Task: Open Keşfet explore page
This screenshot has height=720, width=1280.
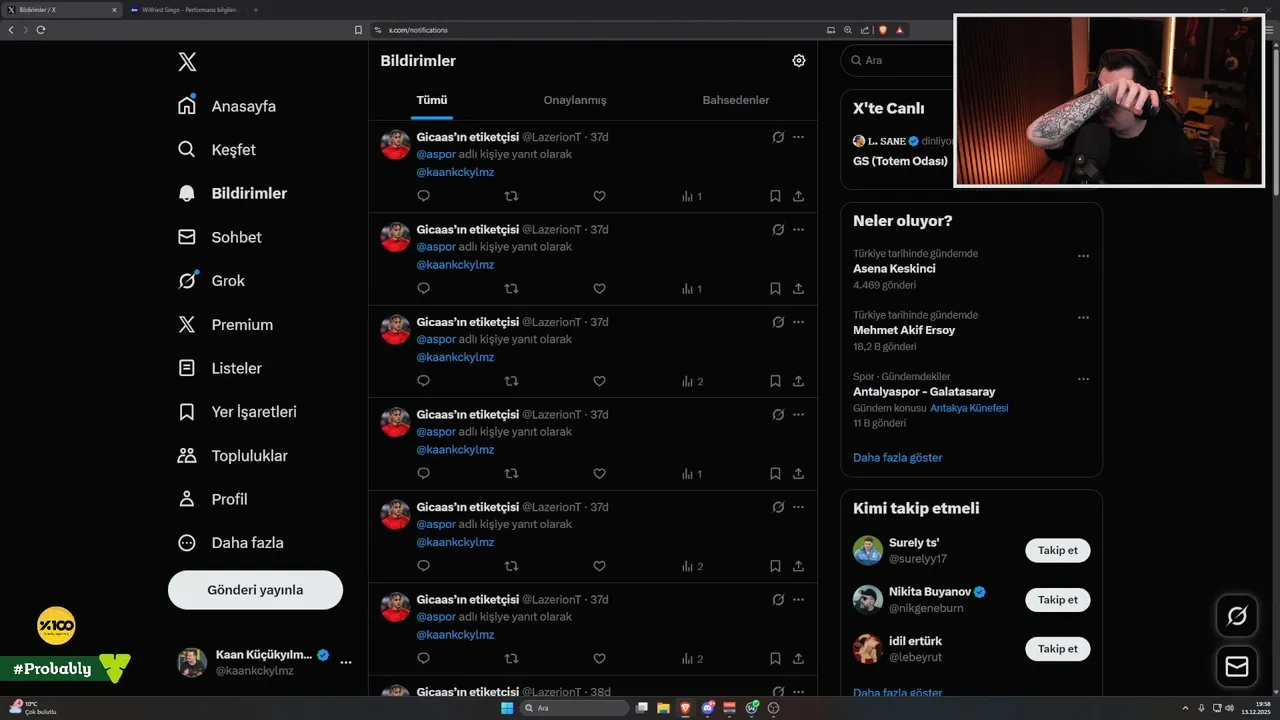Action: [217, 150]
